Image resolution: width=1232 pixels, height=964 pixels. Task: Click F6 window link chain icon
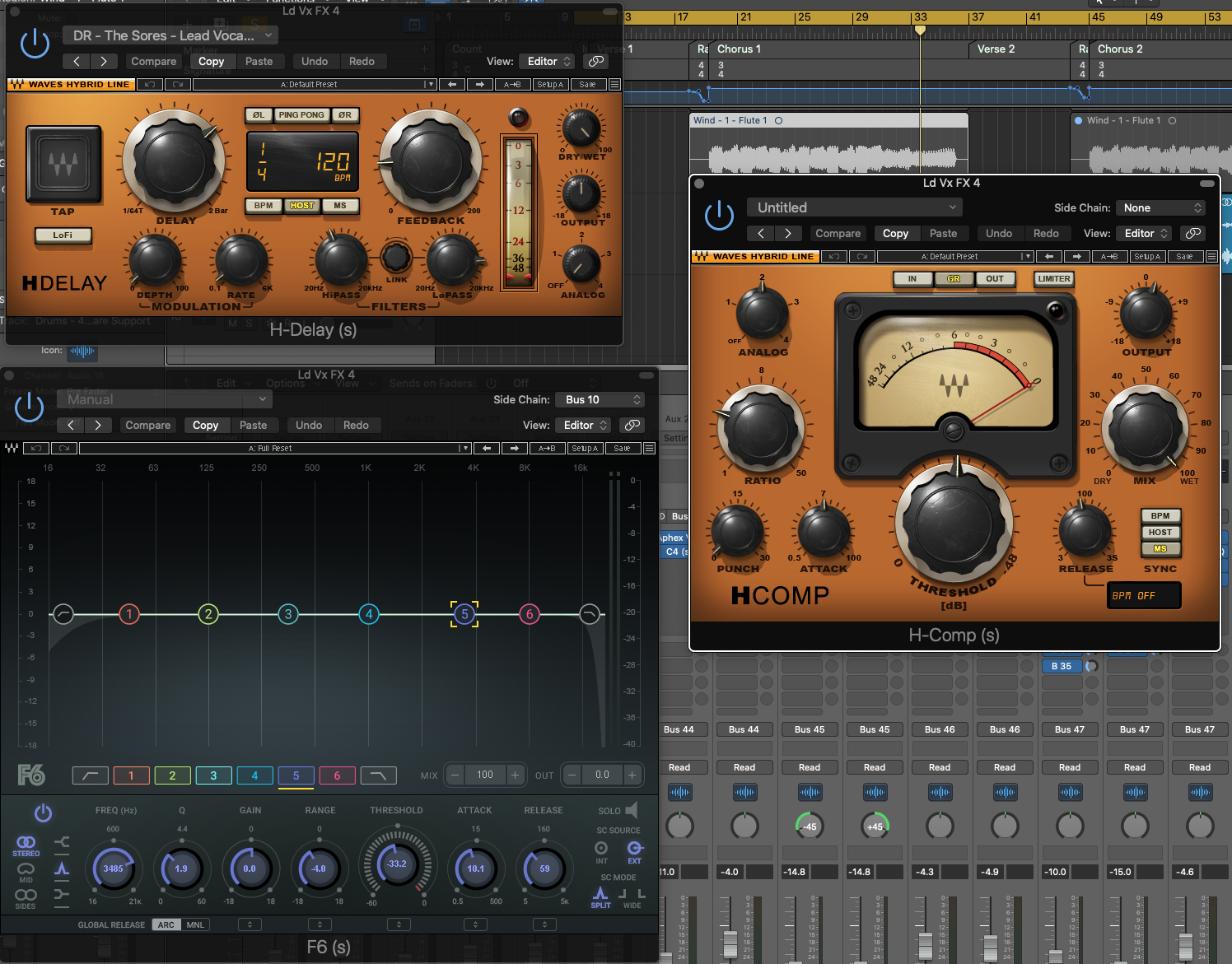pyautogui.click(x=632, y=425)
